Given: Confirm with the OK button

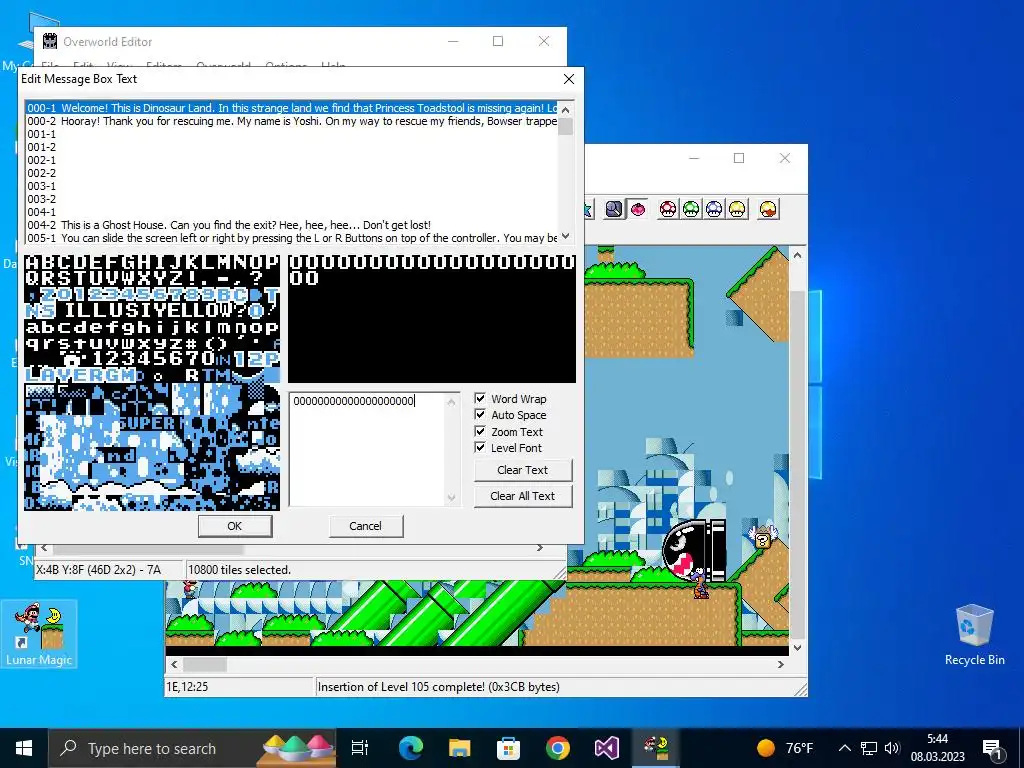Looking at the screenshot, I should (235, 526).
